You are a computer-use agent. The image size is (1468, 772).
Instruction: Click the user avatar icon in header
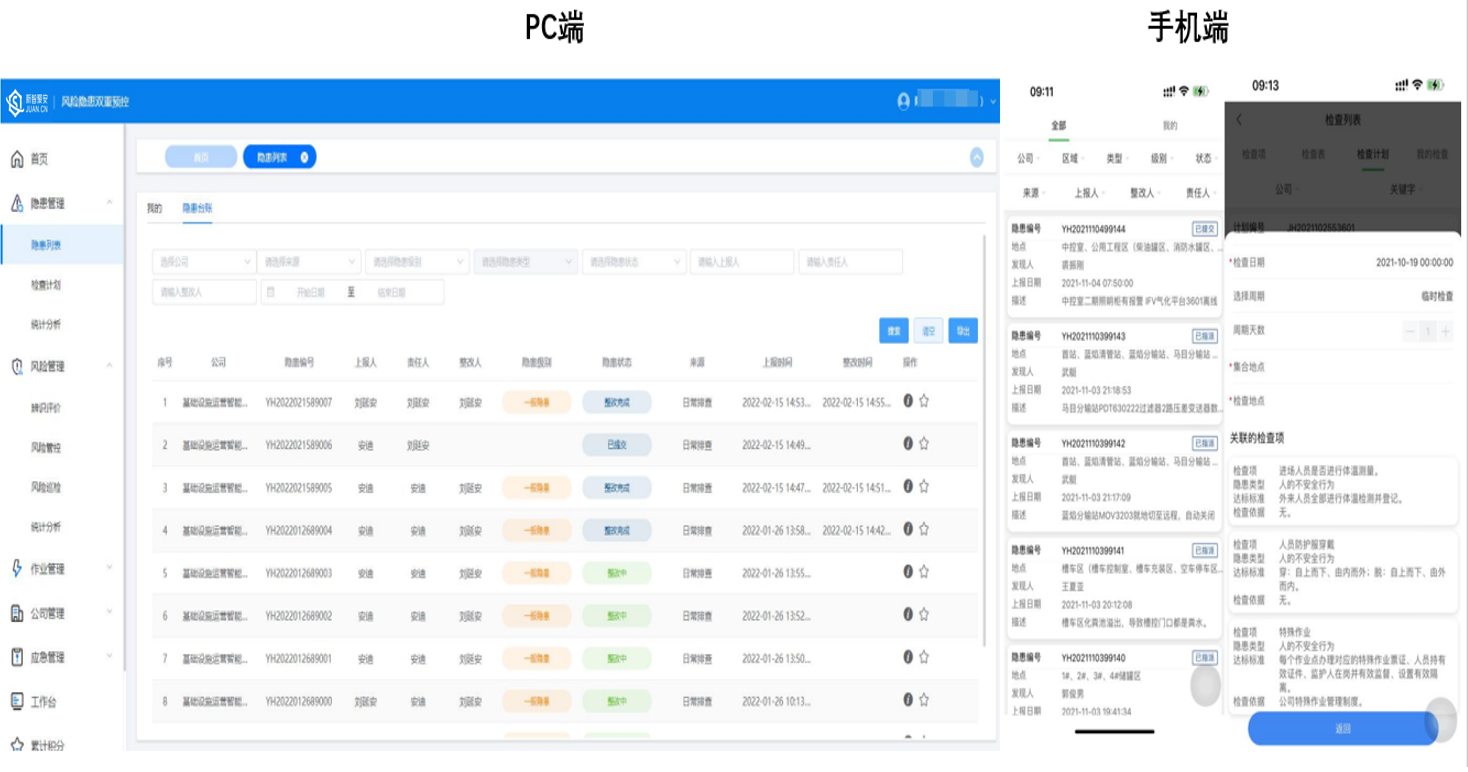904,101
